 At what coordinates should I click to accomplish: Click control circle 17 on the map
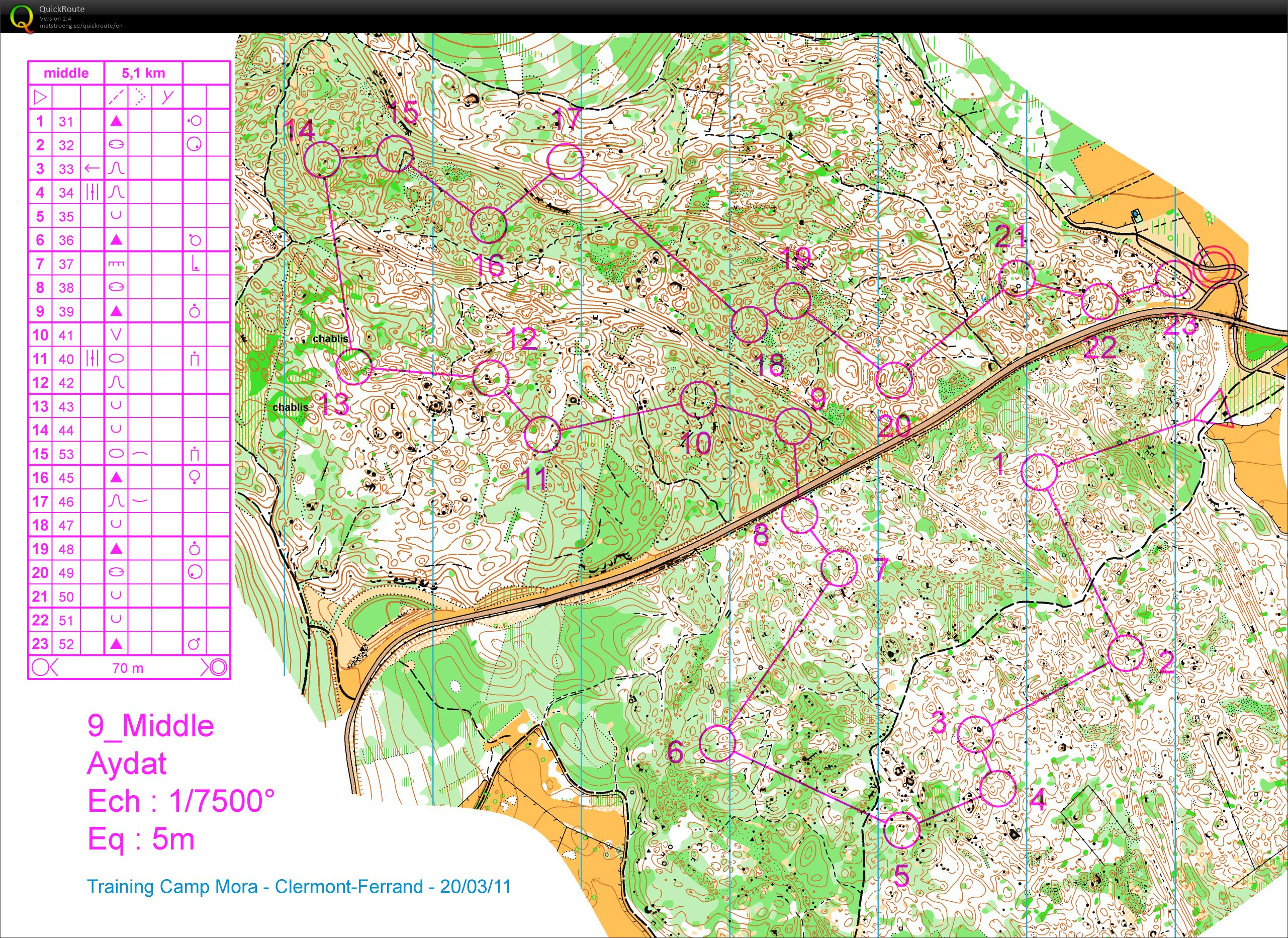565,161
